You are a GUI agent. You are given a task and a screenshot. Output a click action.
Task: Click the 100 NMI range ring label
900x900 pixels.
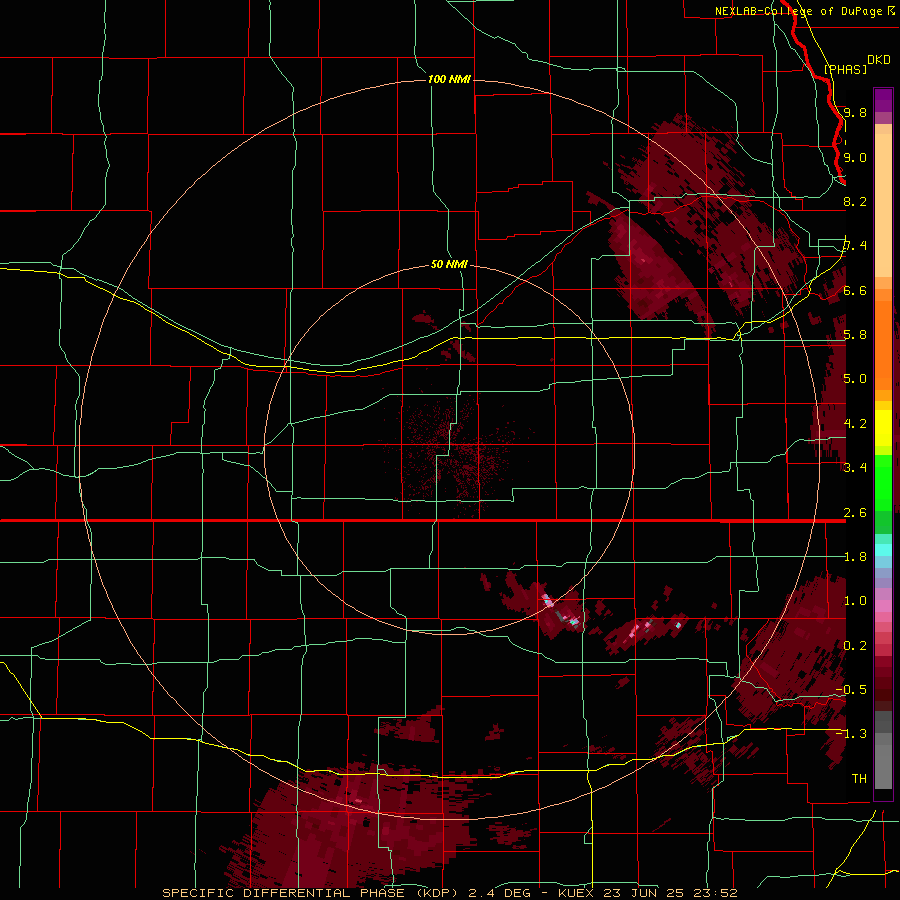449,79
